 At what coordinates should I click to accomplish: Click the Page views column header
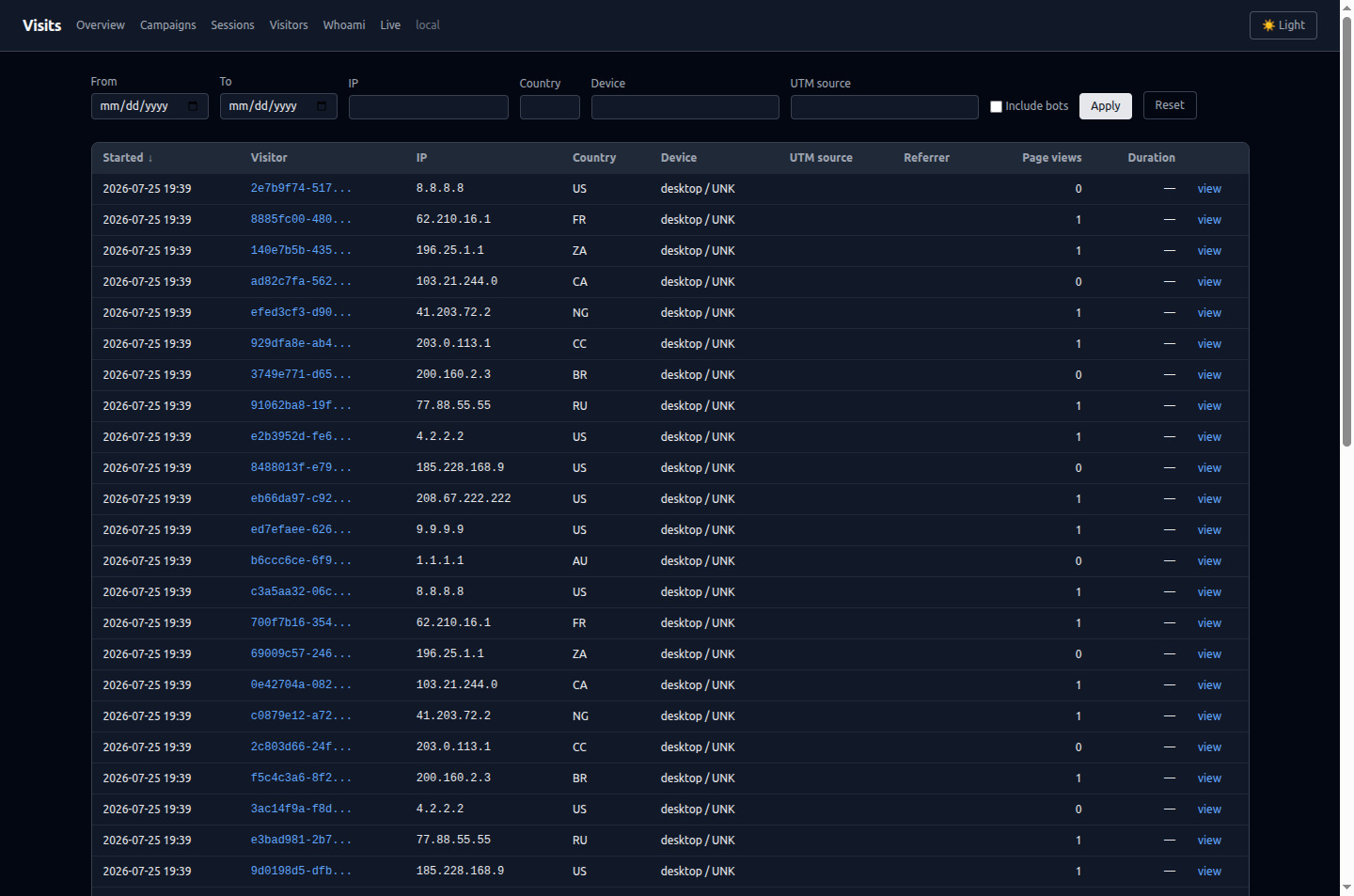[1051, 158]
